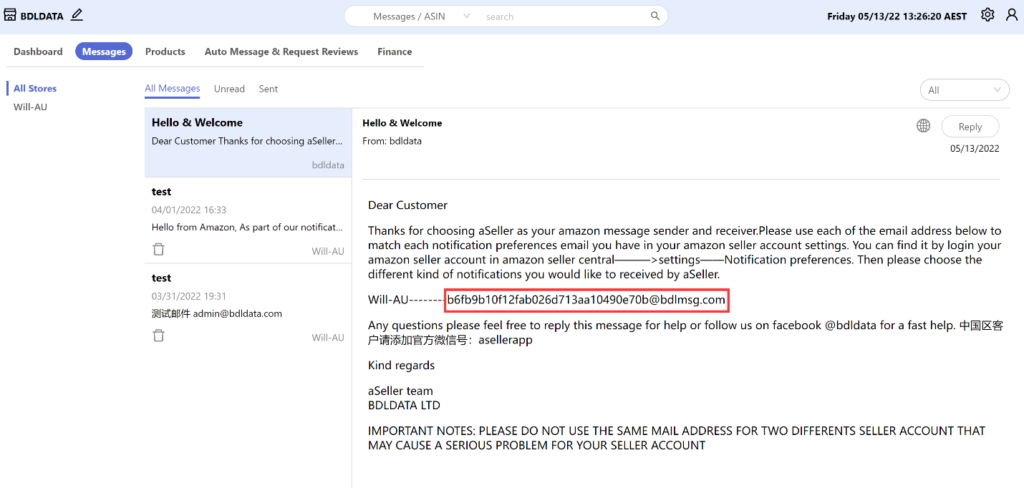This screenshot has height=488, width=1024.
Task: Open the test message with admin@bdldata.com
Action: tap(248, 306)
